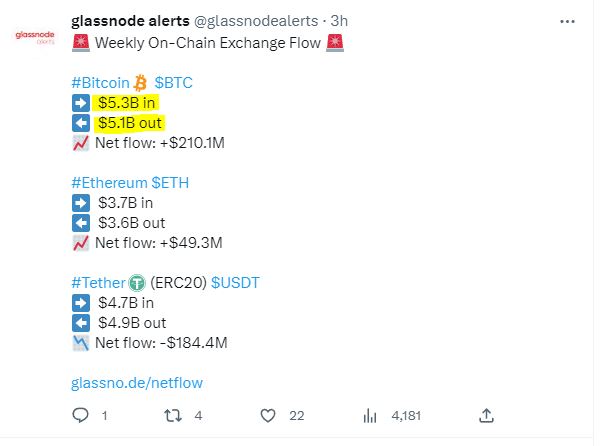The width and height of the screenshot is (610, 446).
Task: Open the @glassnodealerts handle link
Action: (x=256, y=21)
